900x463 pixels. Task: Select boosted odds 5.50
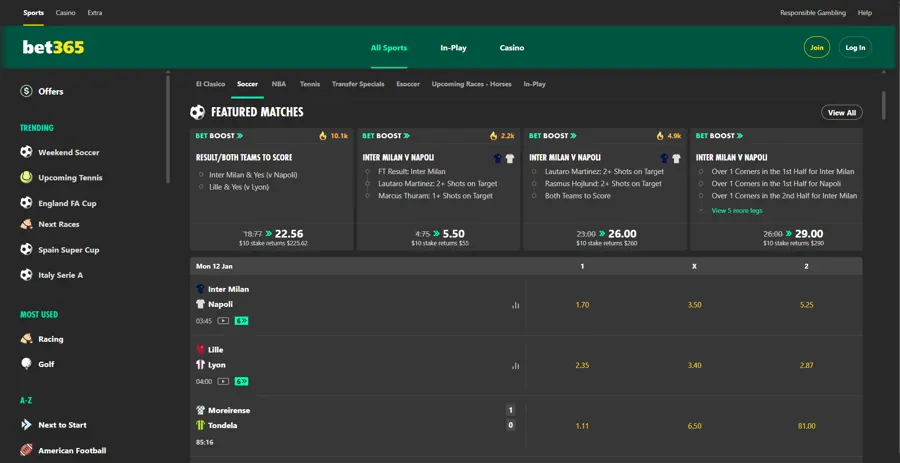(453, 234)
